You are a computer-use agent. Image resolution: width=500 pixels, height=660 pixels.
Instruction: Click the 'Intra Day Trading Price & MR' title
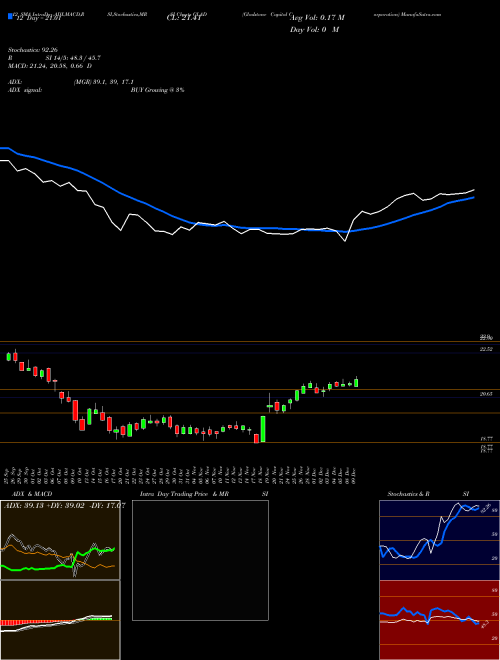185,494
